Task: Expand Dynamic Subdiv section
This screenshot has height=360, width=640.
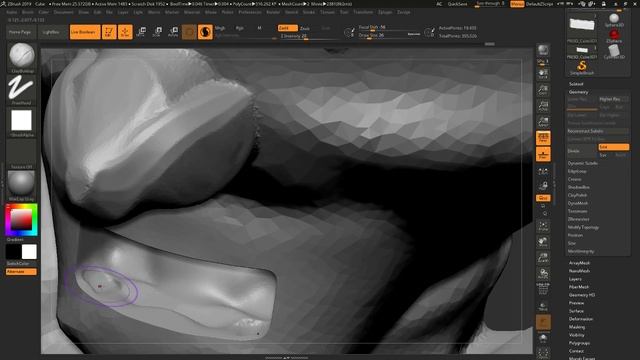Action: (x=582, y=163)
